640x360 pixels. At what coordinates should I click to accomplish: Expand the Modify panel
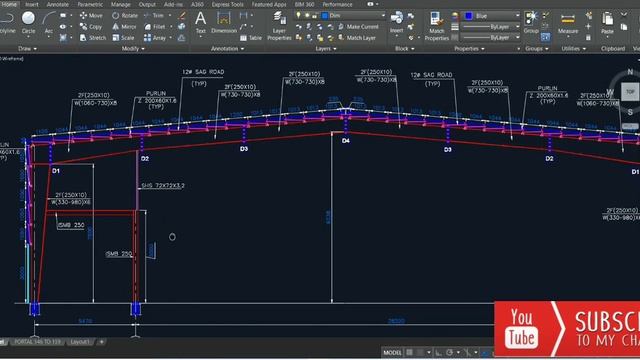[133, 49]
